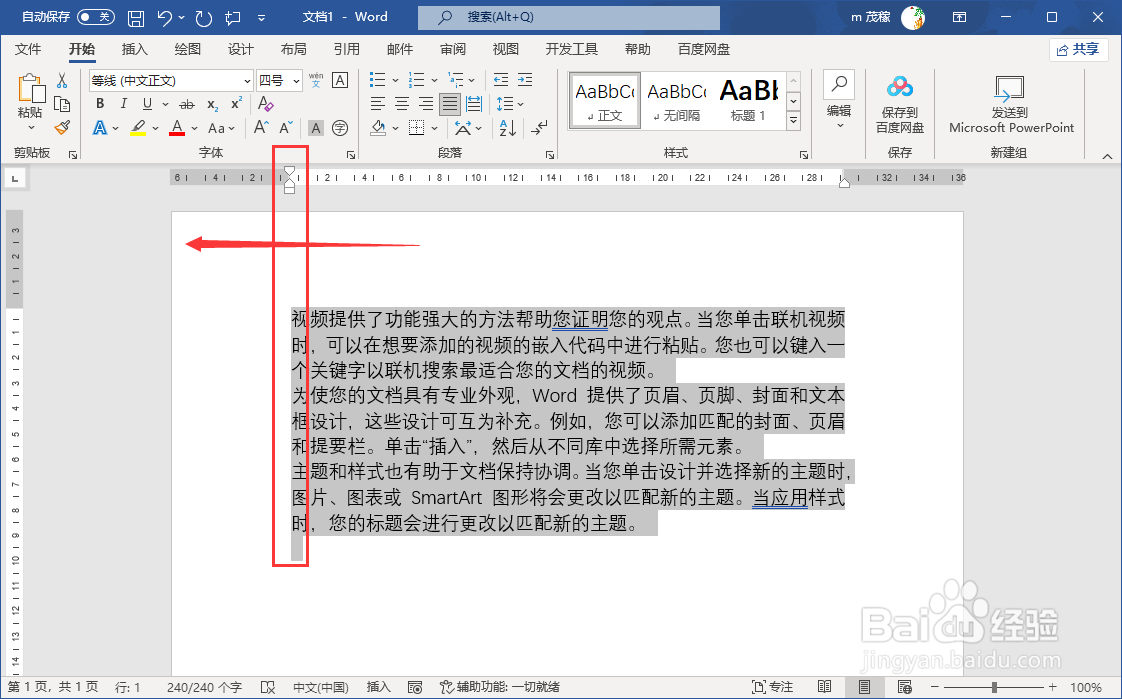Click the 专注 focus mode icon
This screenshot has width=1122, height=699.
pos(773,687)
